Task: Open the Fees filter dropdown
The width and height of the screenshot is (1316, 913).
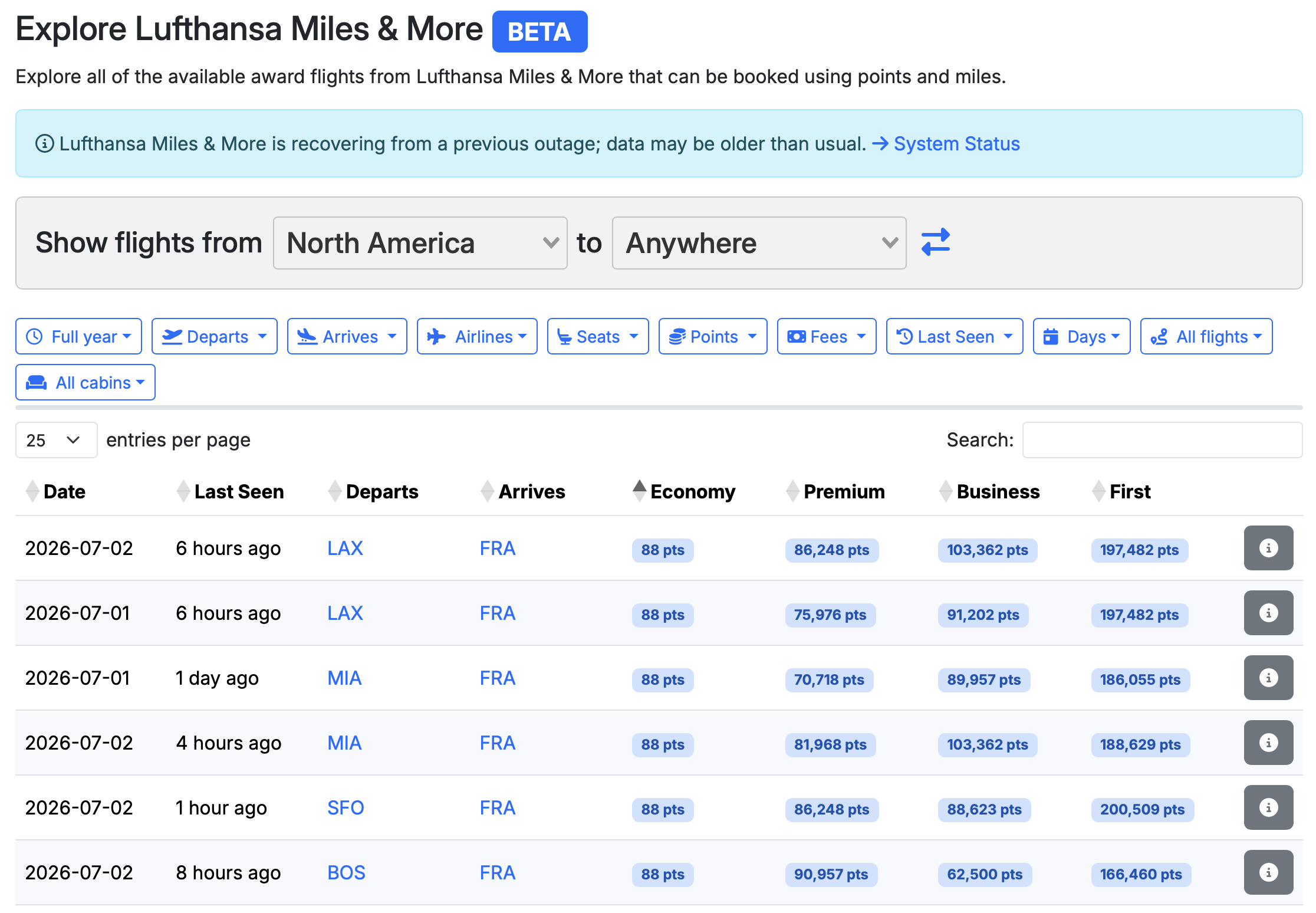Action: point(827,336)
